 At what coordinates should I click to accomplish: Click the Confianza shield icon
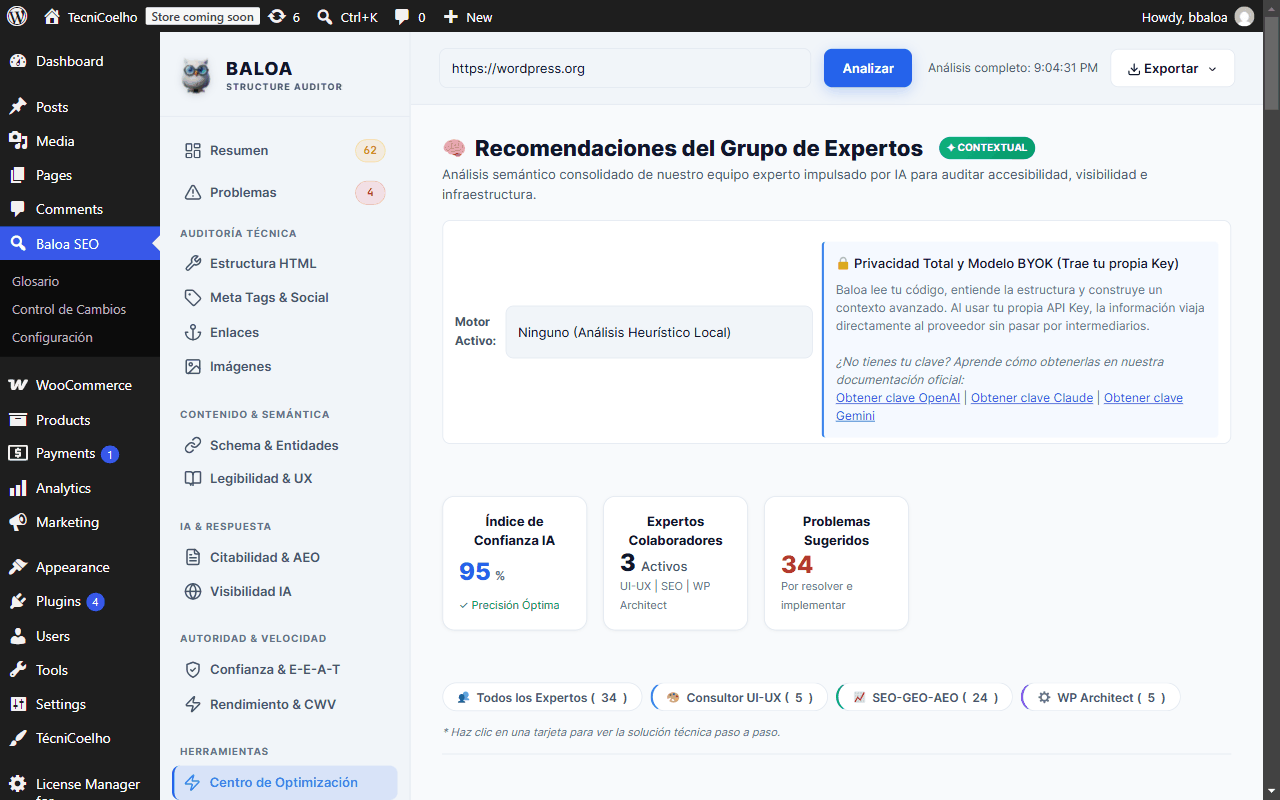tap(193, 669)
